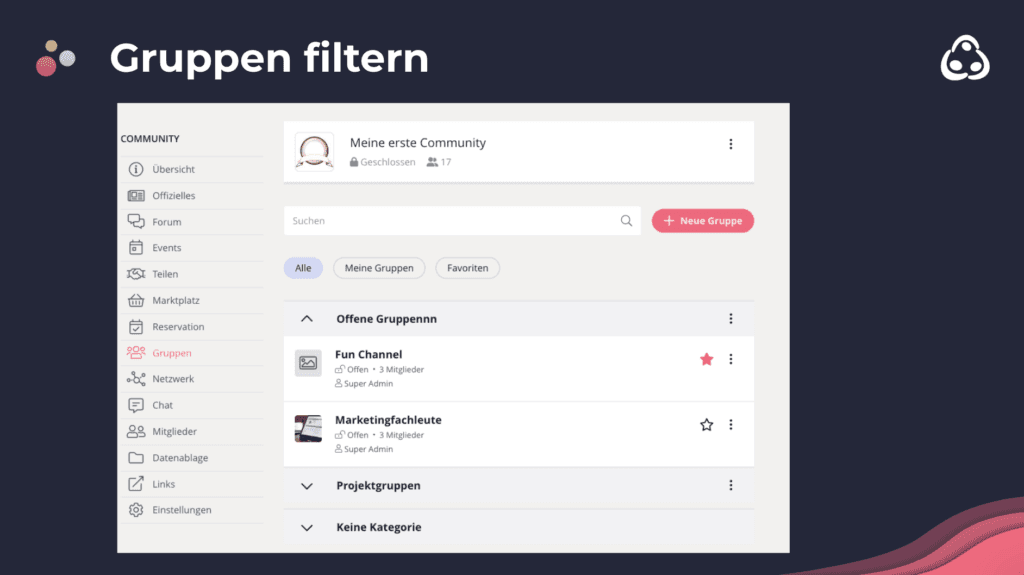Click the Links sidebar label
The image size is (1024, 575).
(163, 484)
